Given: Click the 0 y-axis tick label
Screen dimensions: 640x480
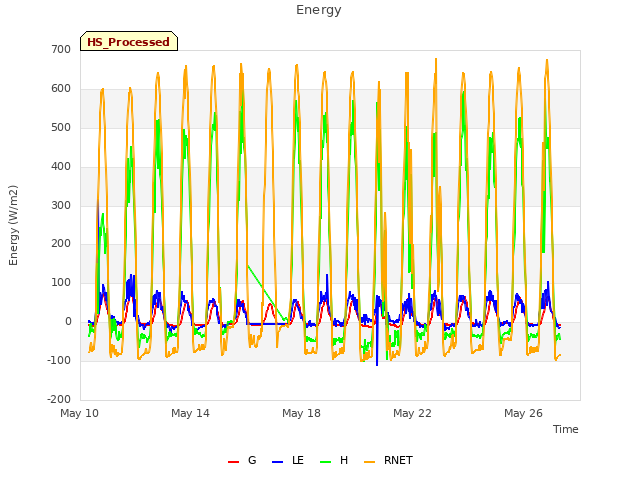Looking at the screenshot, I should tap(68, 322).
